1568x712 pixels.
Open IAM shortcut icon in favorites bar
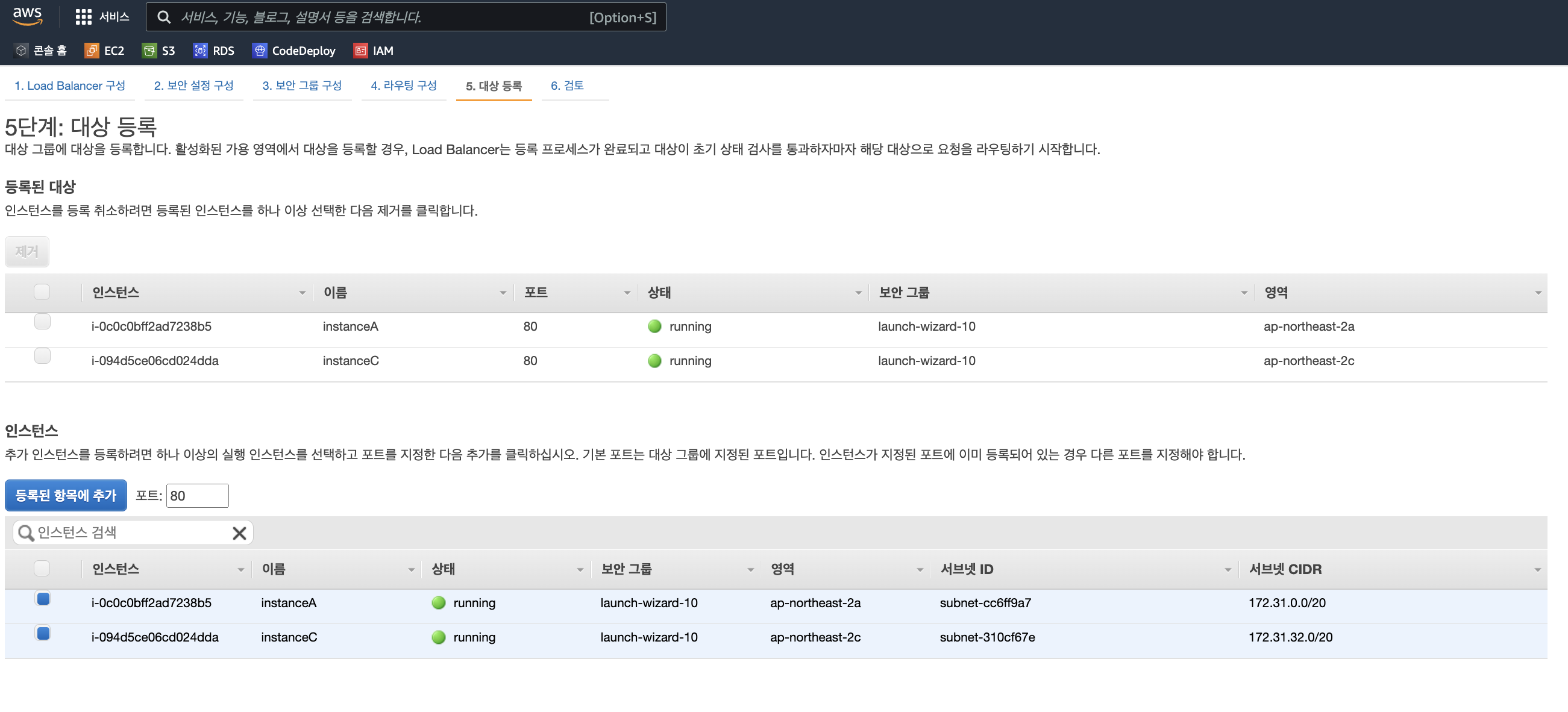(x=360, y=51)
